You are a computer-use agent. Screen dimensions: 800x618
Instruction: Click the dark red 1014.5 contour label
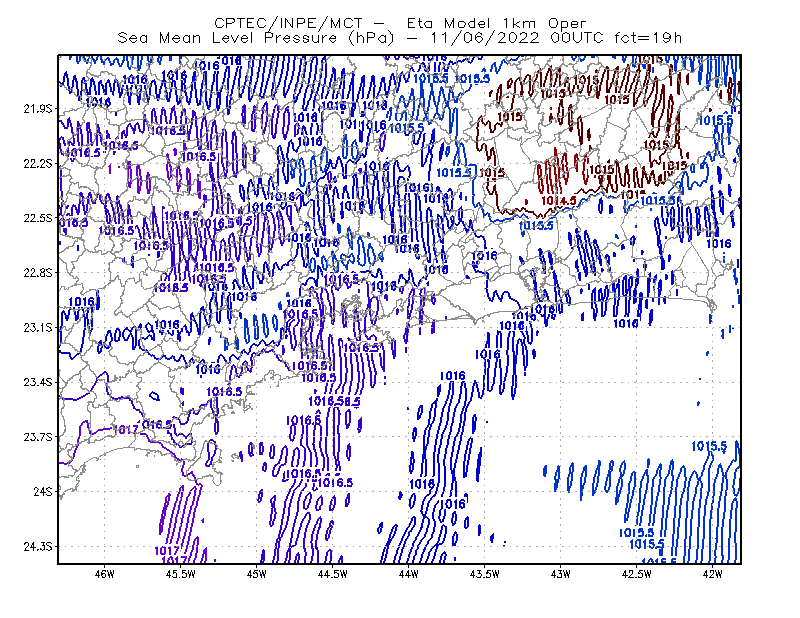pos(559,201)
